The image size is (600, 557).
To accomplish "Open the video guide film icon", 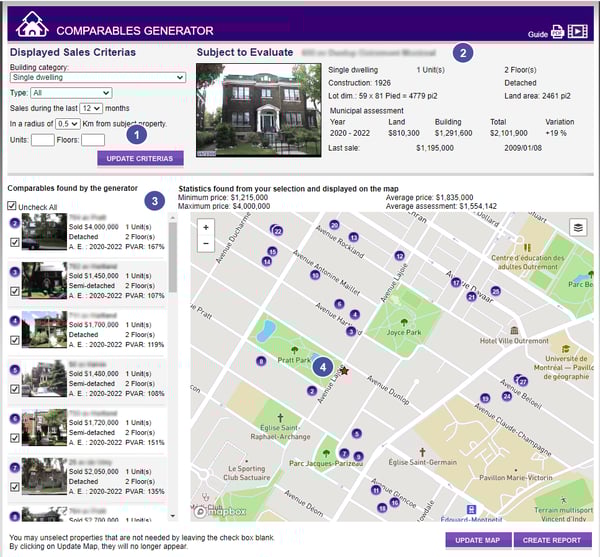I will click(578, 31).
